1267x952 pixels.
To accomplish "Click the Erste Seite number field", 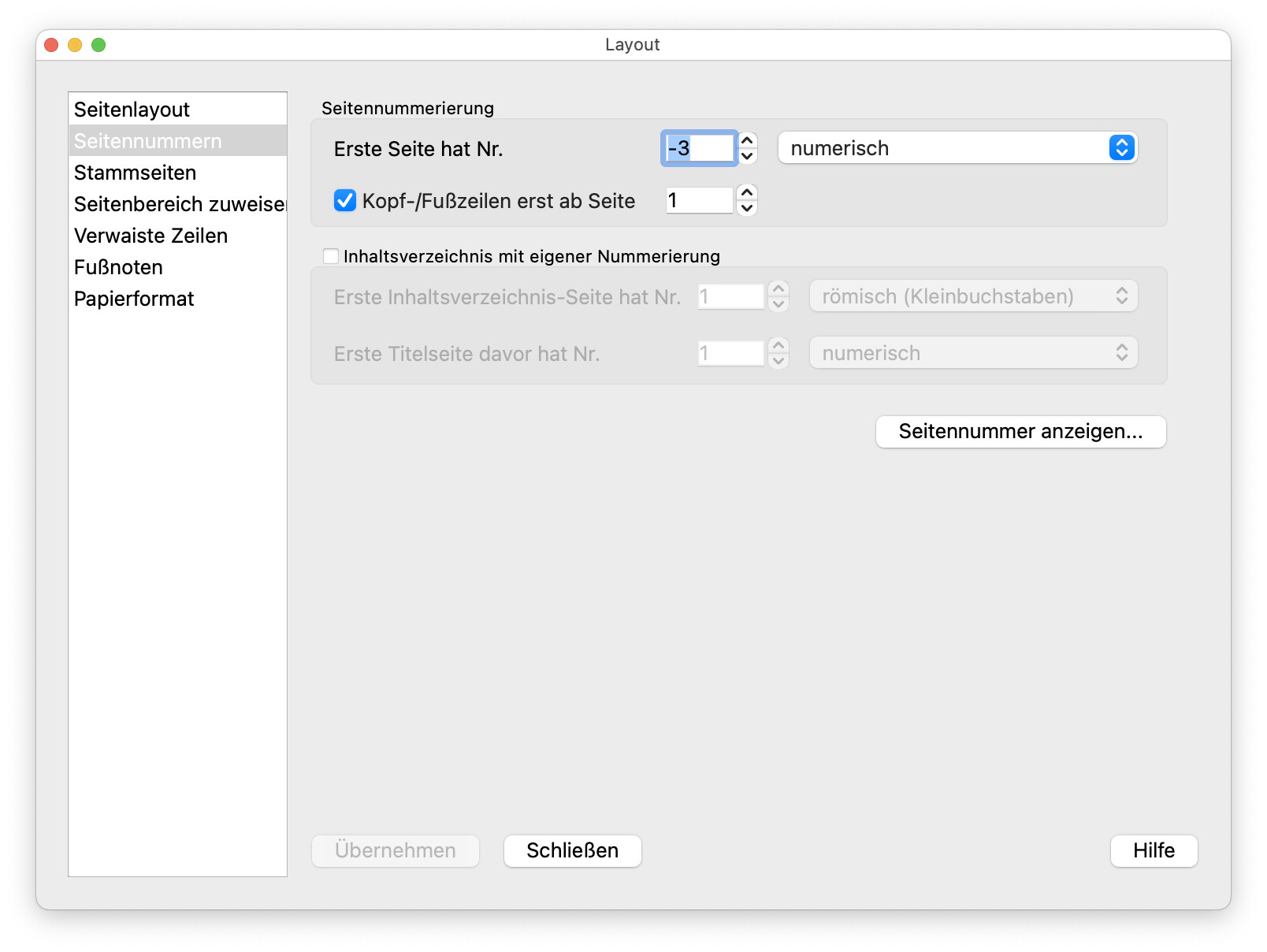I will 699,148.
